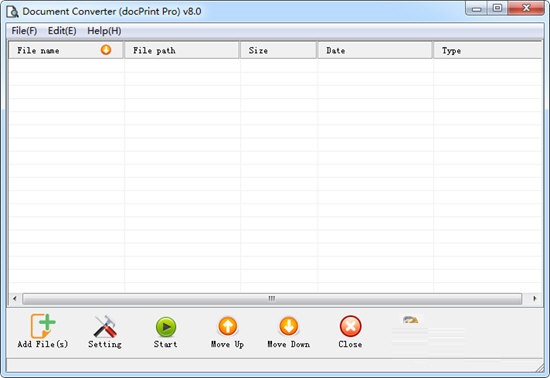Sort by the Type column header

488,50
